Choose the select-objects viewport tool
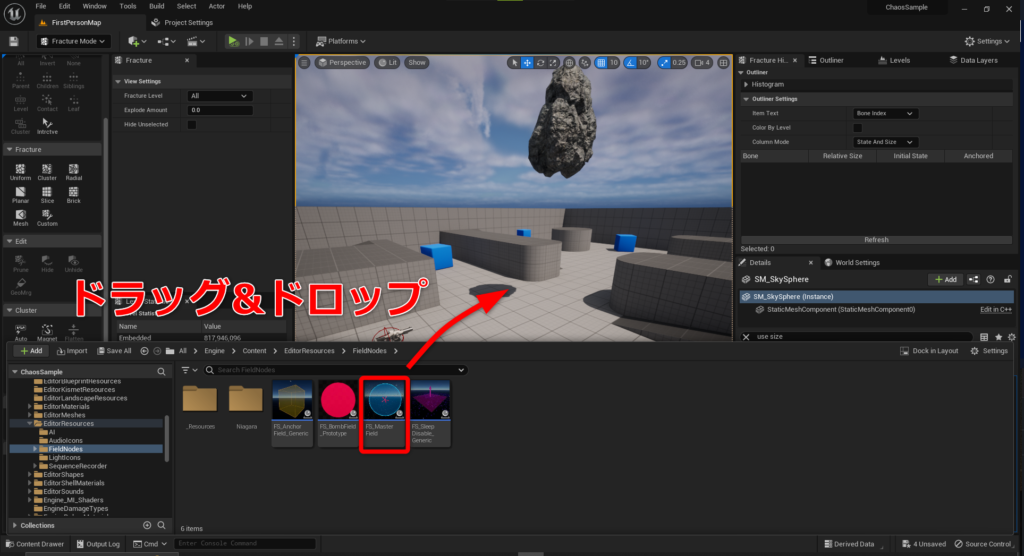The image size is (1024, 556). (515, 63)
